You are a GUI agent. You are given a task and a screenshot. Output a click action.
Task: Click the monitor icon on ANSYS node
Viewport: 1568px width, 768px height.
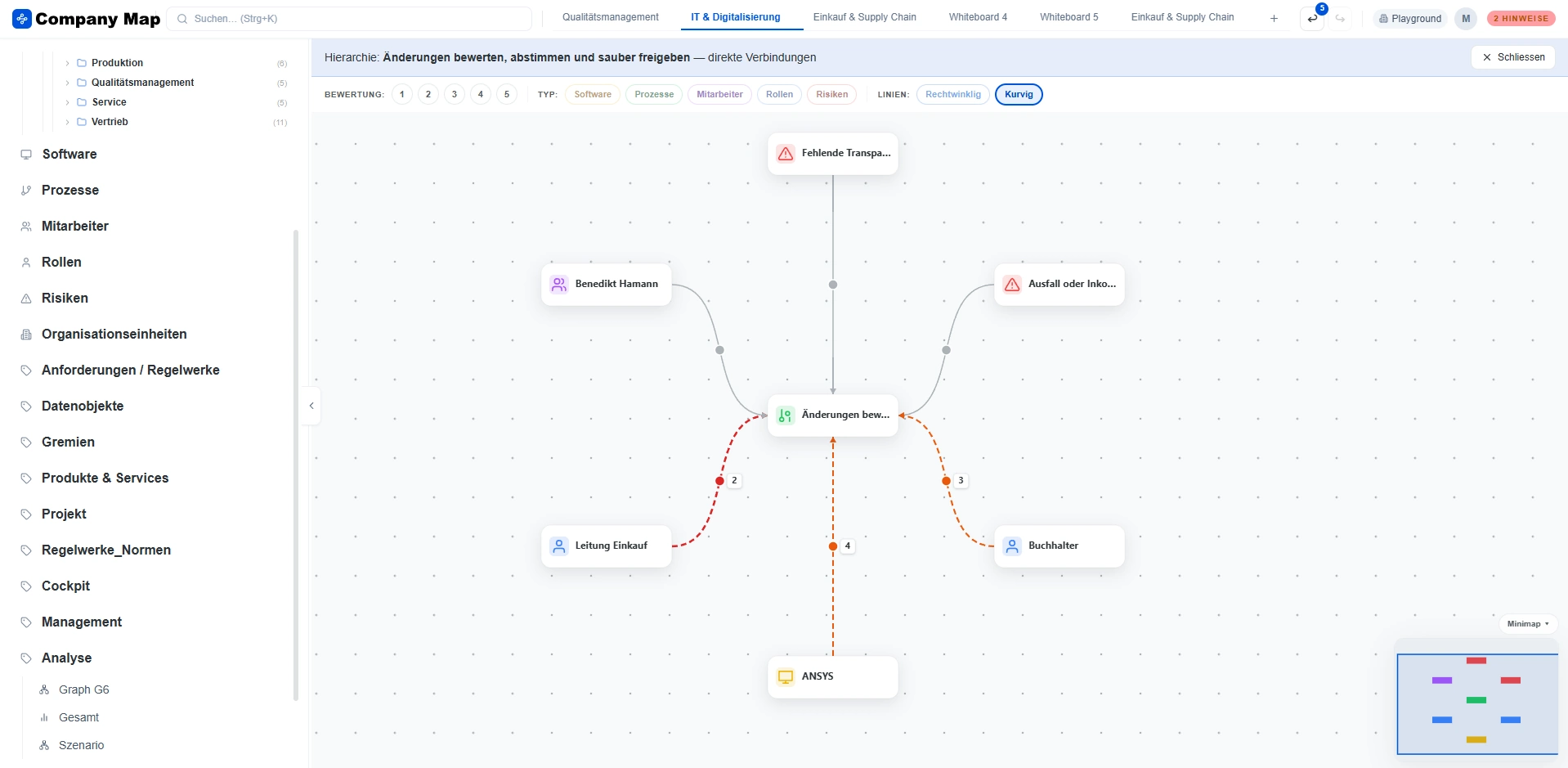[x=786, y=677]
